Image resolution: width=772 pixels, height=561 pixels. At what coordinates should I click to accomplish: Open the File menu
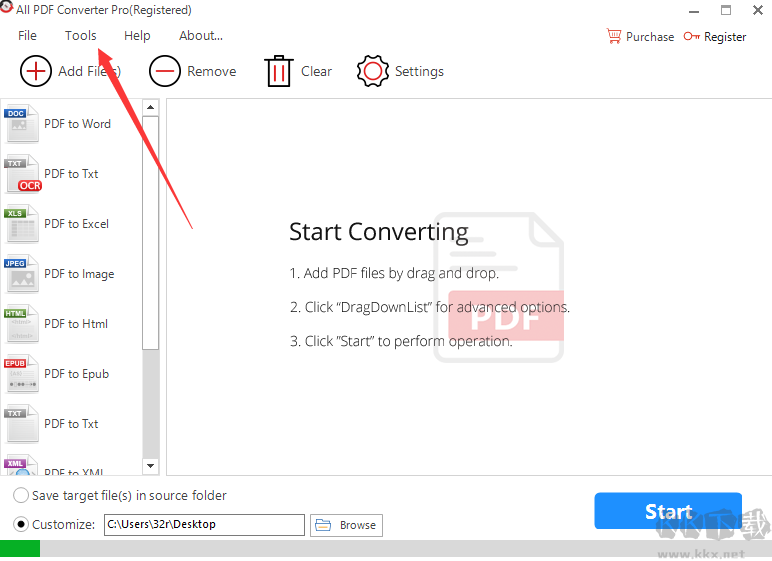click(x=27, y=35)
